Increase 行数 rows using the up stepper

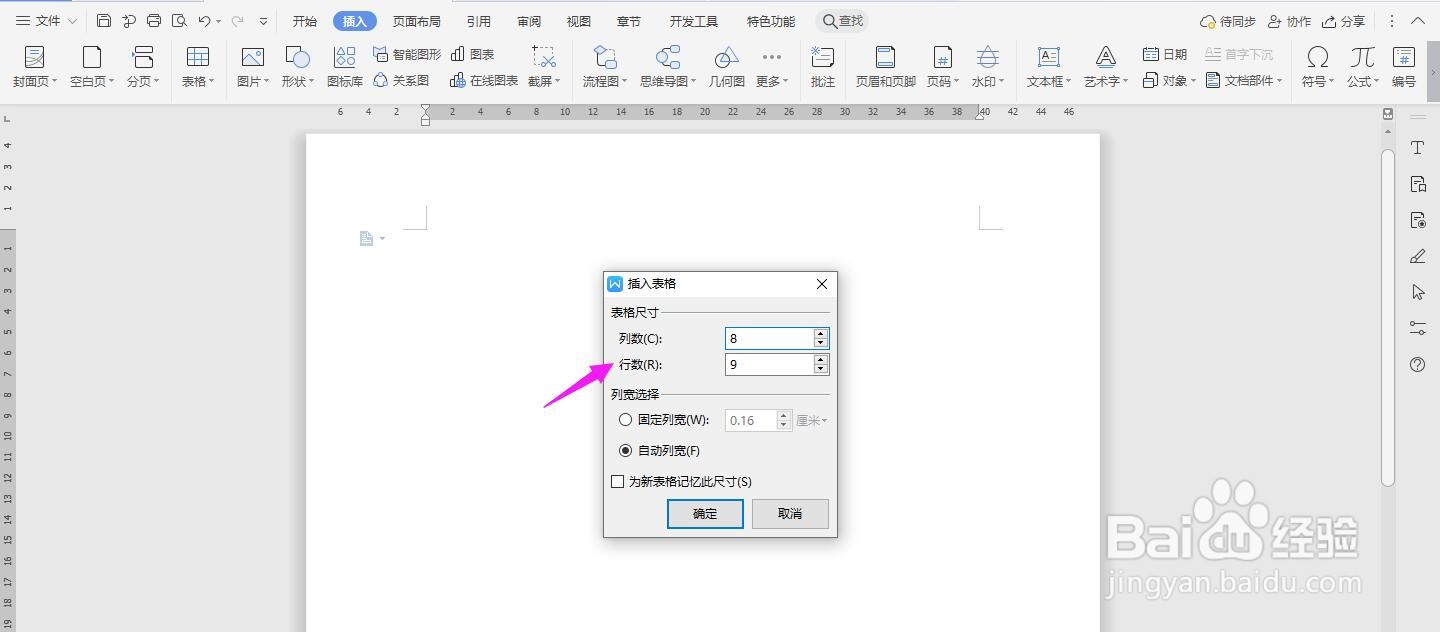[821, 360]
